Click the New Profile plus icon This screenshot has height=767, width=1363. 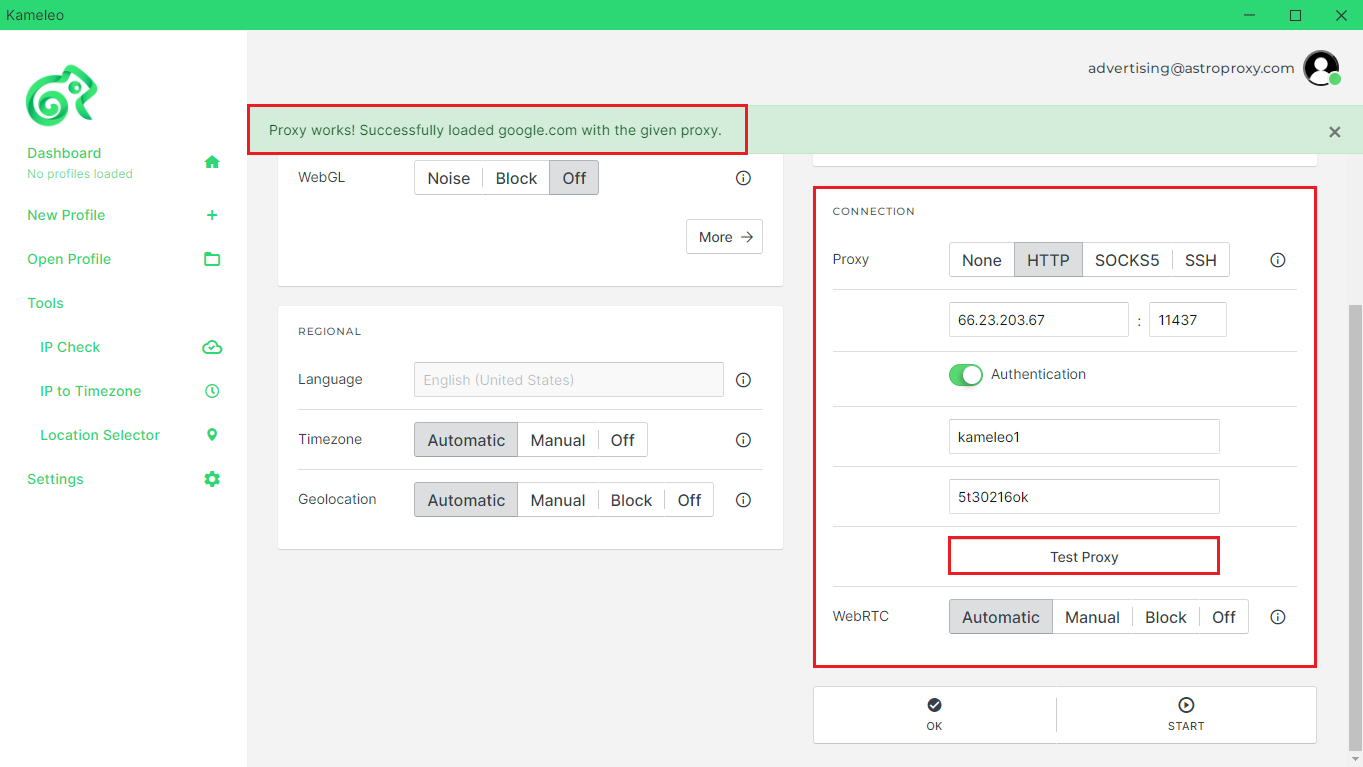[x=212, y=215]
